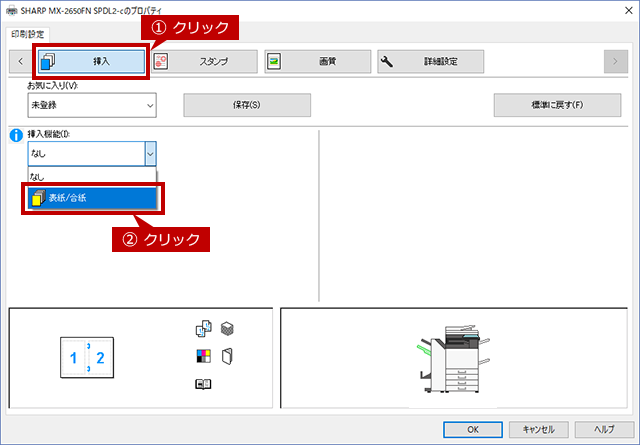Click the picture icon on 画質 tab
The image size is (640, 445).
pyautogui.click(x=274, y=62)
